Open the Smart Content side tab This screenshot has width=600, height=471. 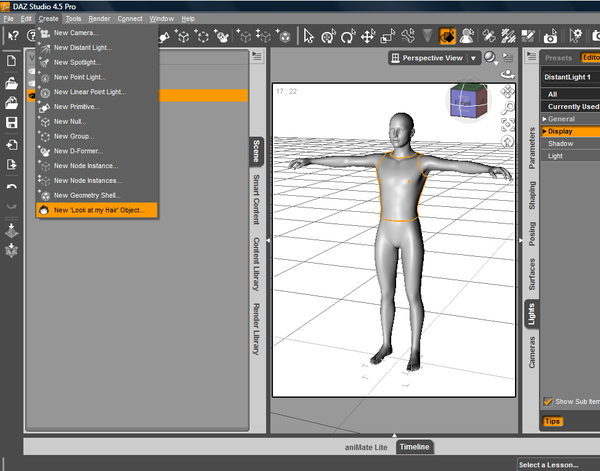pyautogui.click(x=256, y=200)
